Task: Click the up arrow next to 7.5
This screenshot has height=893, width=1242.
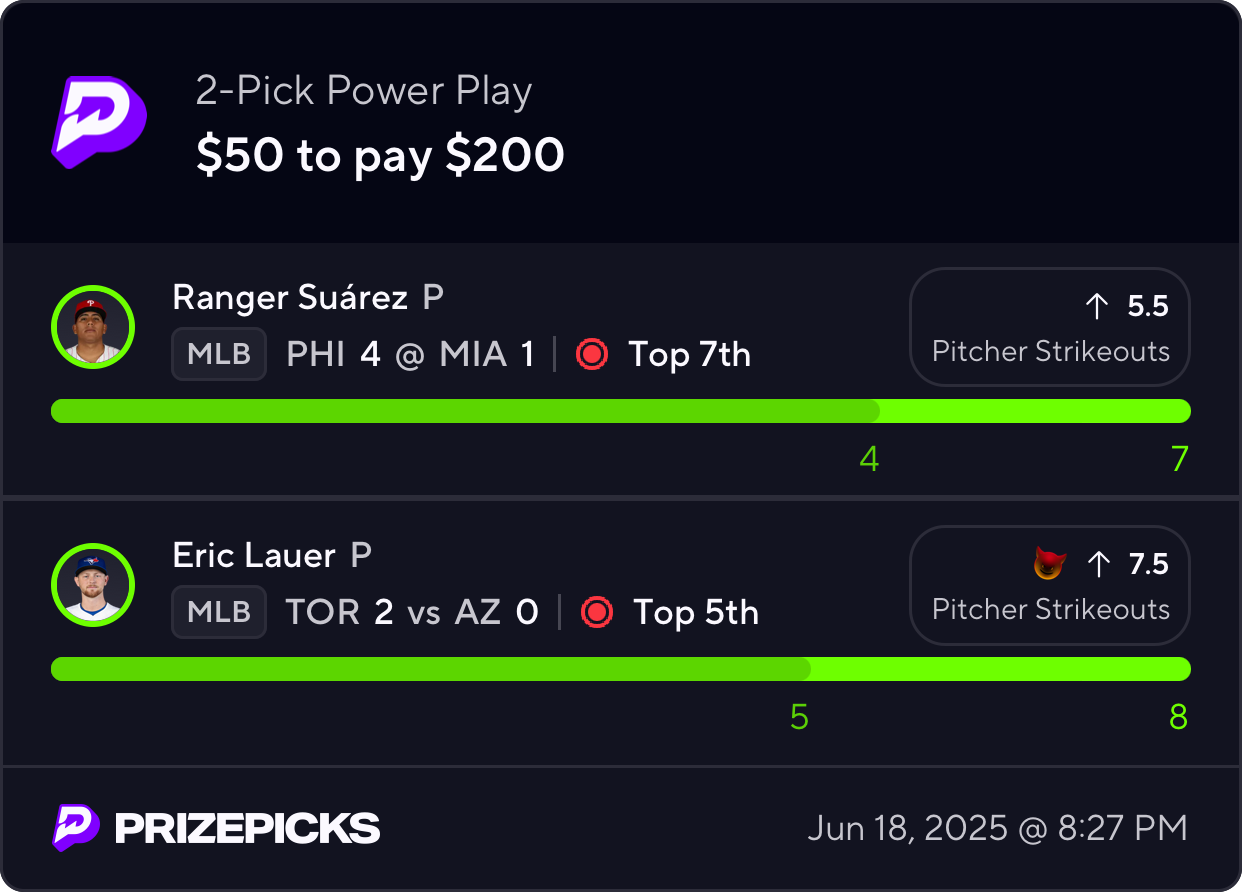Action: click(1098, 565)
